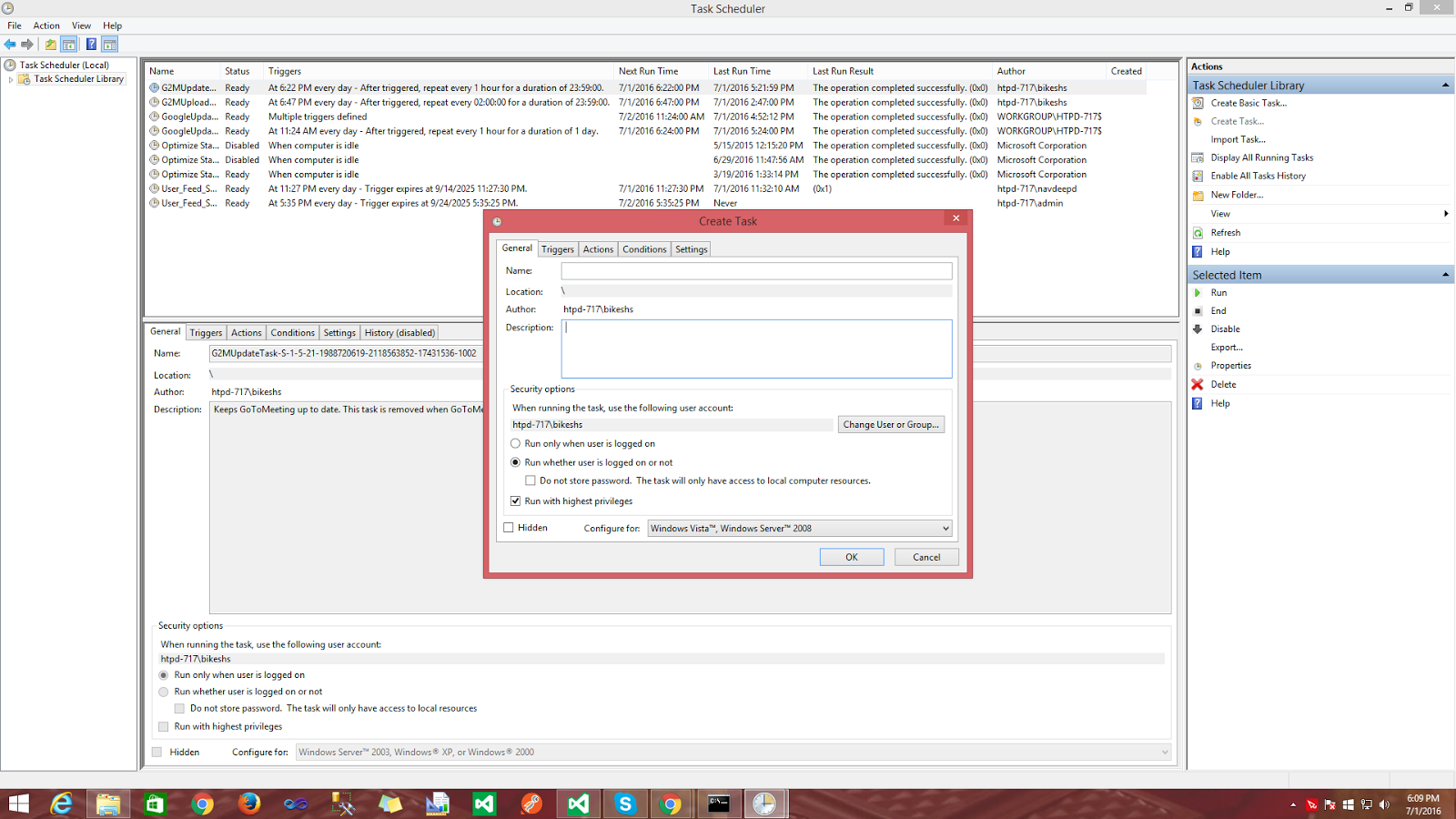This screenshot has height=819, width=1456.
Task: Enable the Hidden checkbox in Create Task
Action: point(509,528)
